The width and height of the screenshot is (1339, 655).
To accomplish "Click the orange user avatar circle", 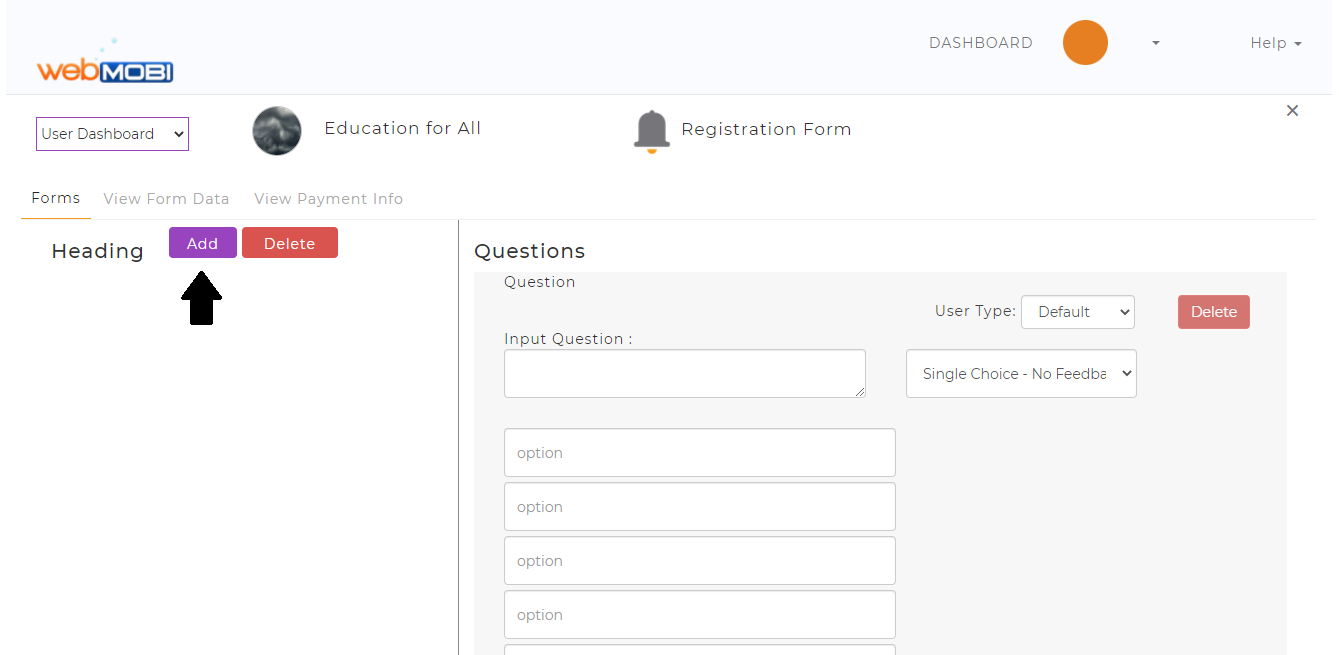I will click(1085, 43).
